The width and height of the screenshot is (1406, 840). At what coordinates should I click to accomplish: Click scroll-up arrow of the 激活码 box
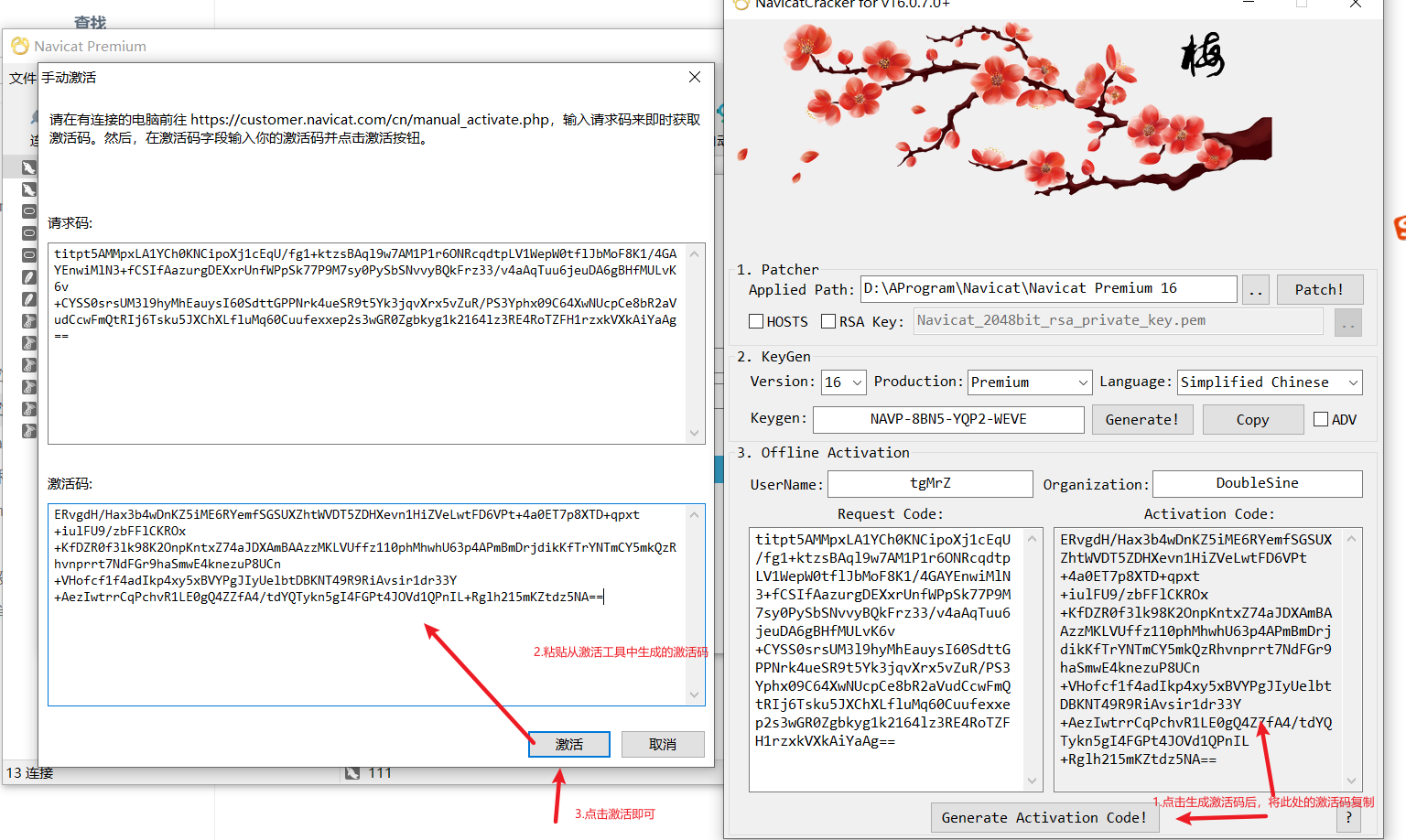point(695,514)
